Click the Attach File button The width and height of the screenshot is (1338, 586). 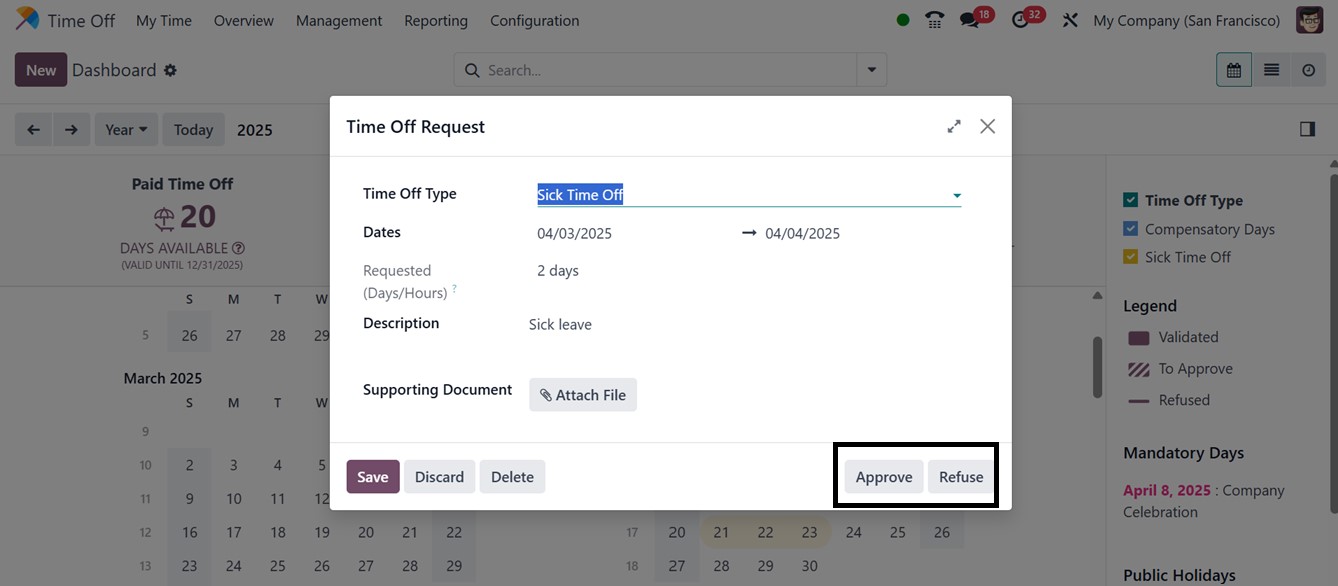coord(583,395)
